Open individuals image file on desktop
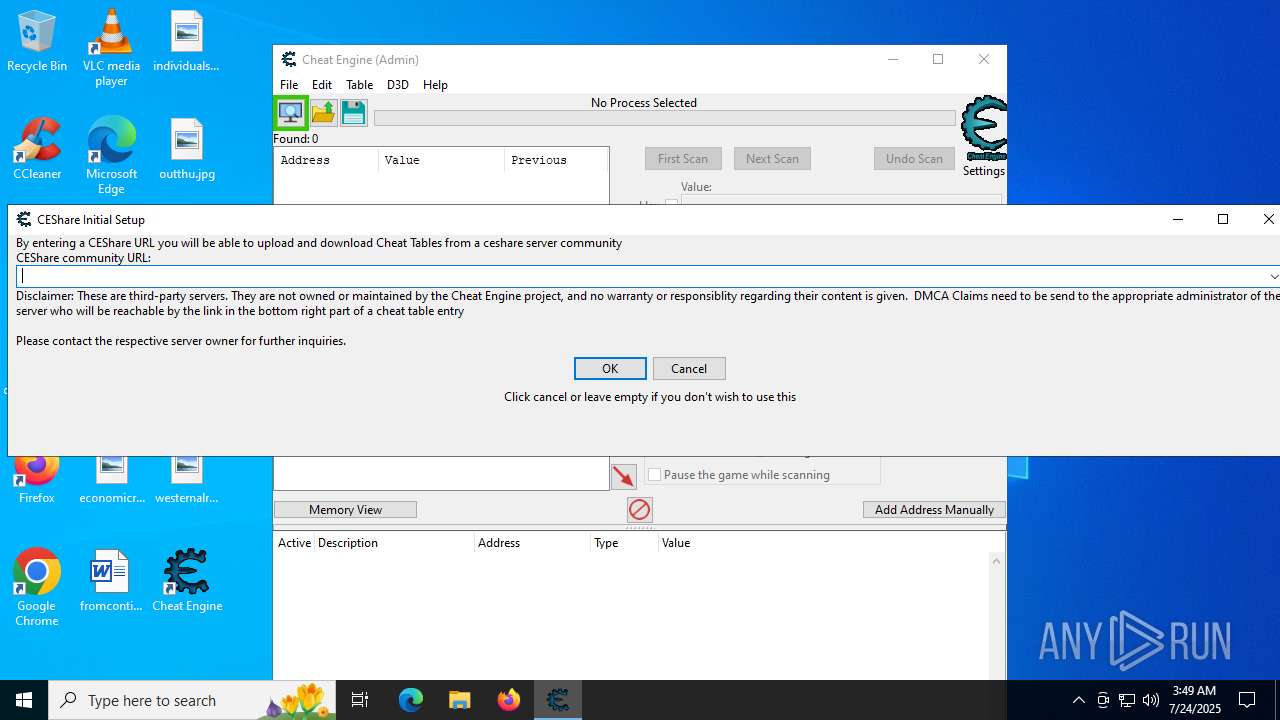This screenshot has width=1280, height=720. [186, 42]
